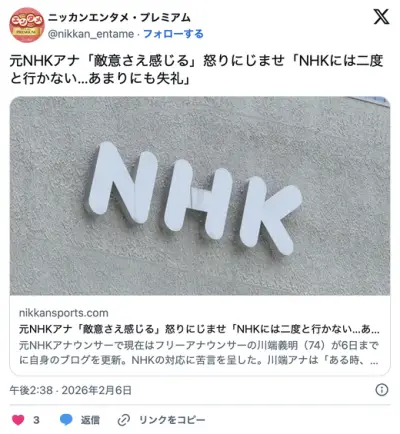The width and height of the screenshot is (400, 434).
Task: Click the nikkansports.com domain text
Action: click(64, 313)
